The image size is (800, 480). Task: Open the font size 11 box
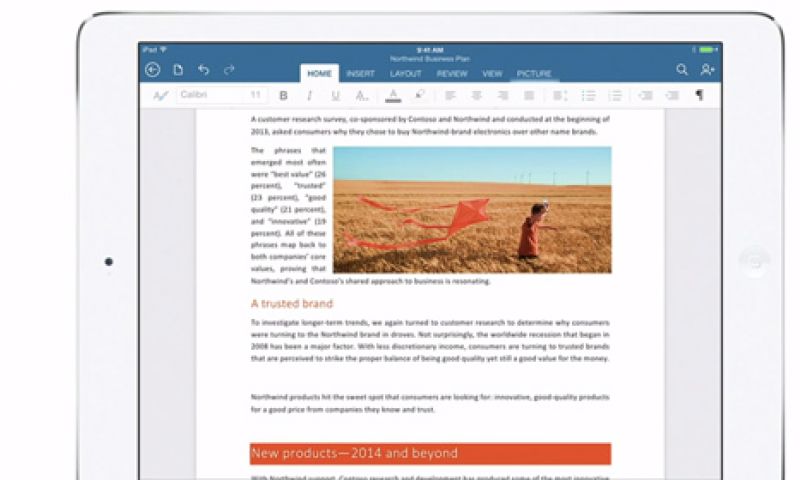pos(256,95)
